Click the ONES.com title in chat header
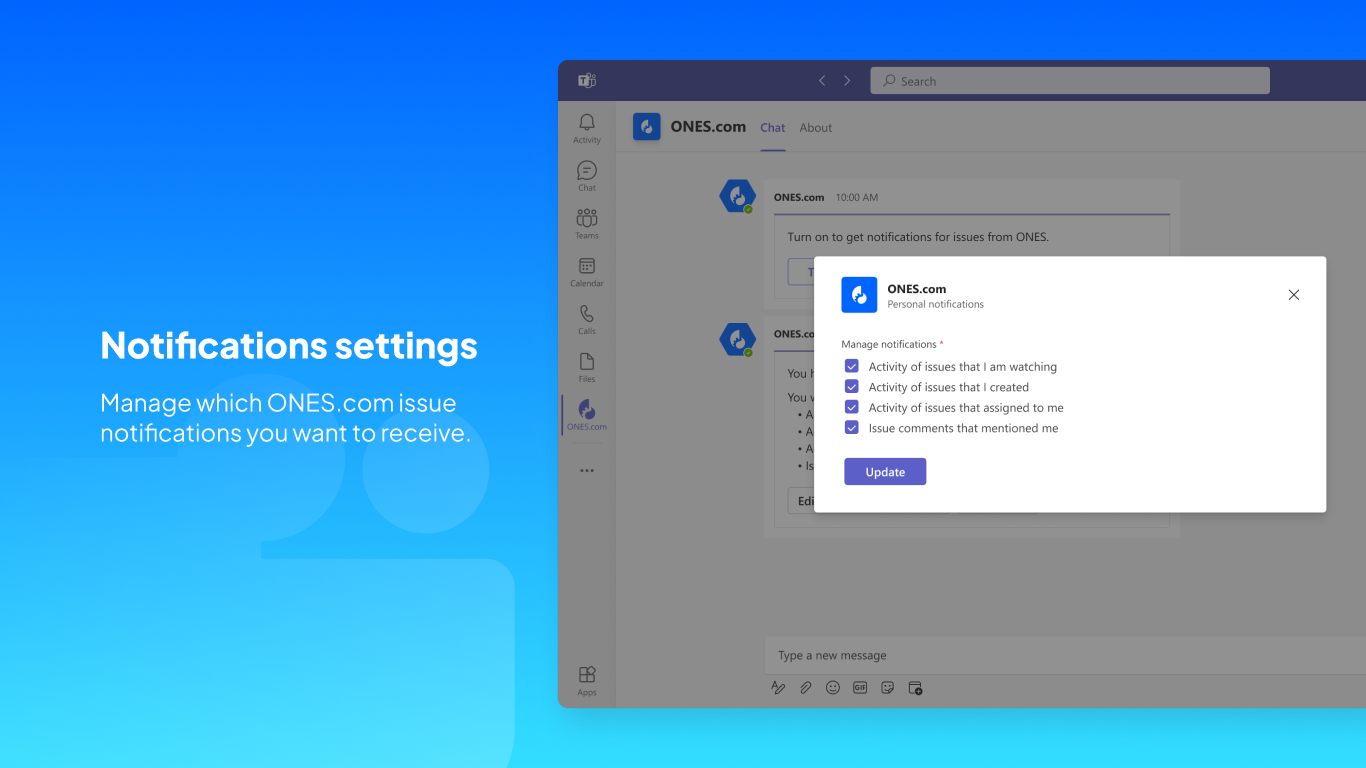The image size is (1366, 768). (x=708, y=127)
